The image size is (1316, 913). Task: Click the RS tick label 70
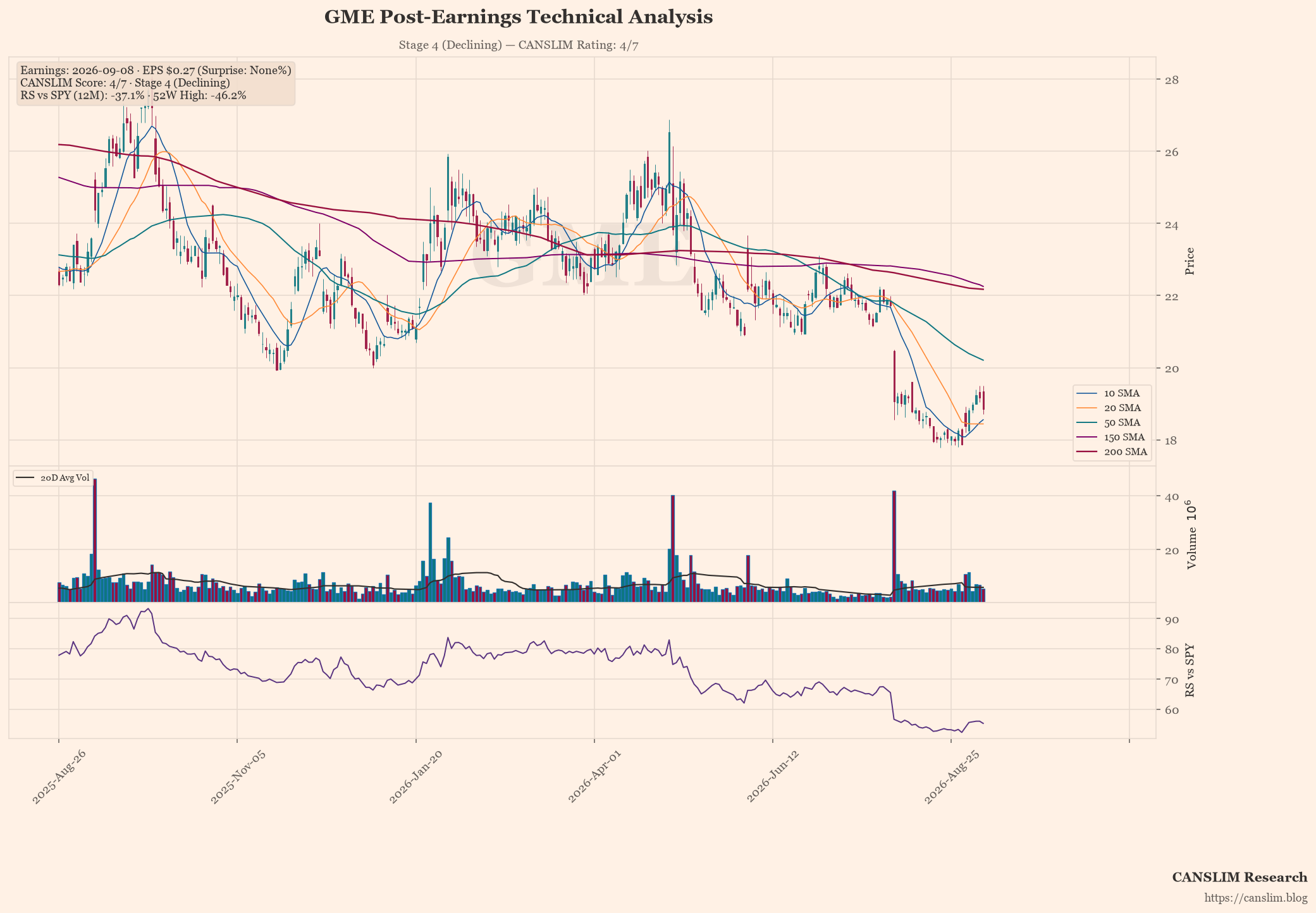tap(1171, 680)
